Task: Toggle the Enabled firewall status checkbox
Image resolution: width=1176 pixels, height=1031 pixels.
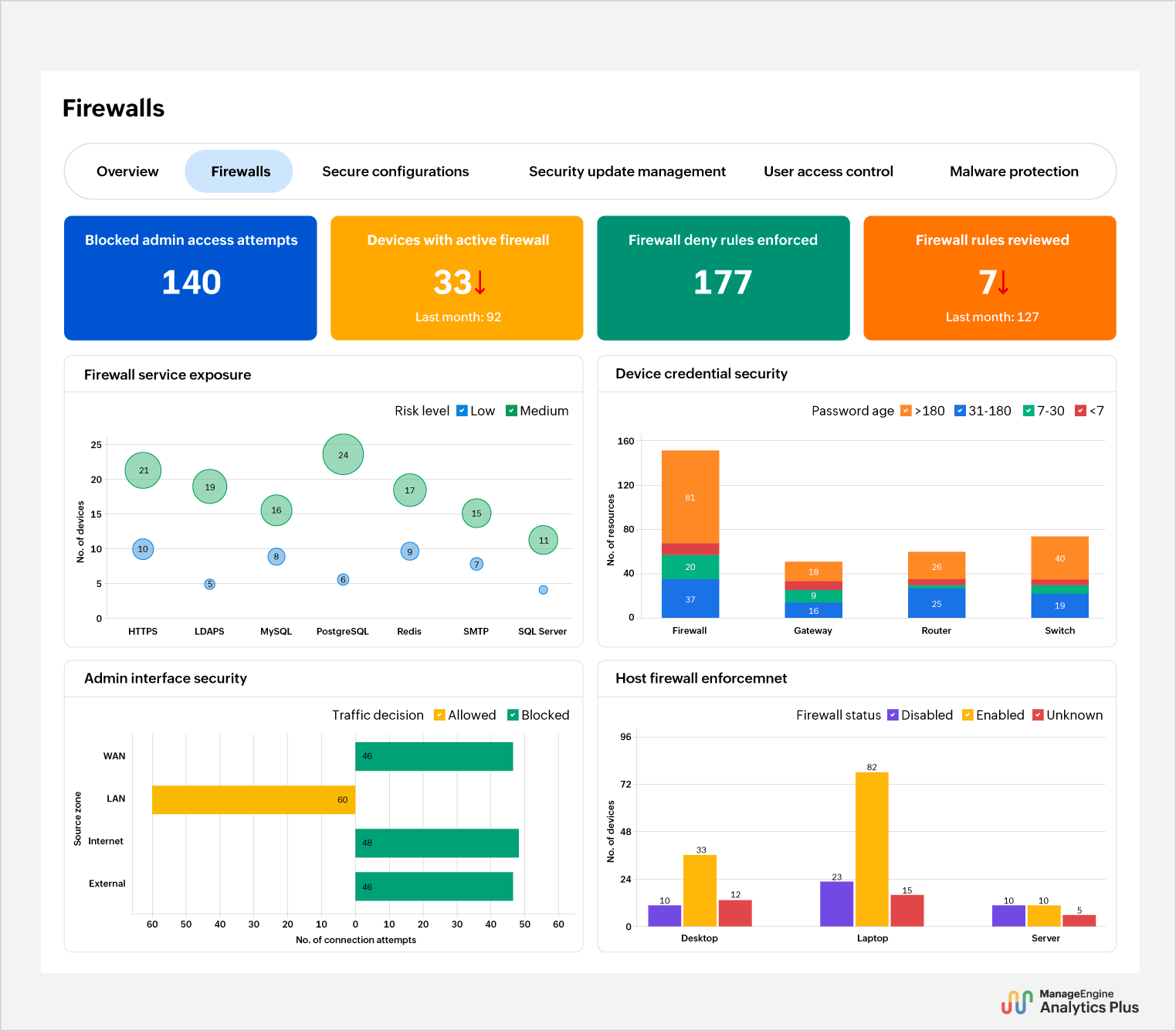Action: click(x=968, y=715)
